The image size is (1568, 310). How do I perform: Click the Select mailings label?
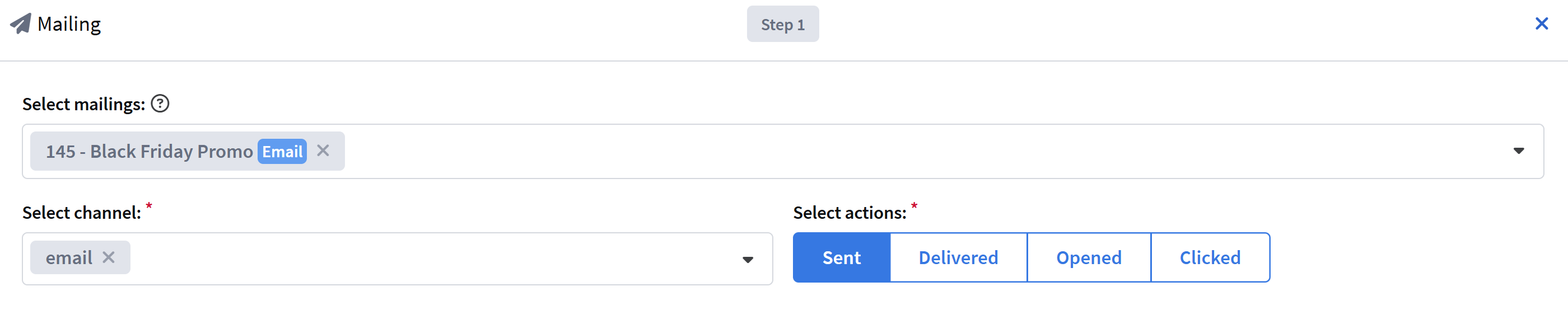pos(83,105)
